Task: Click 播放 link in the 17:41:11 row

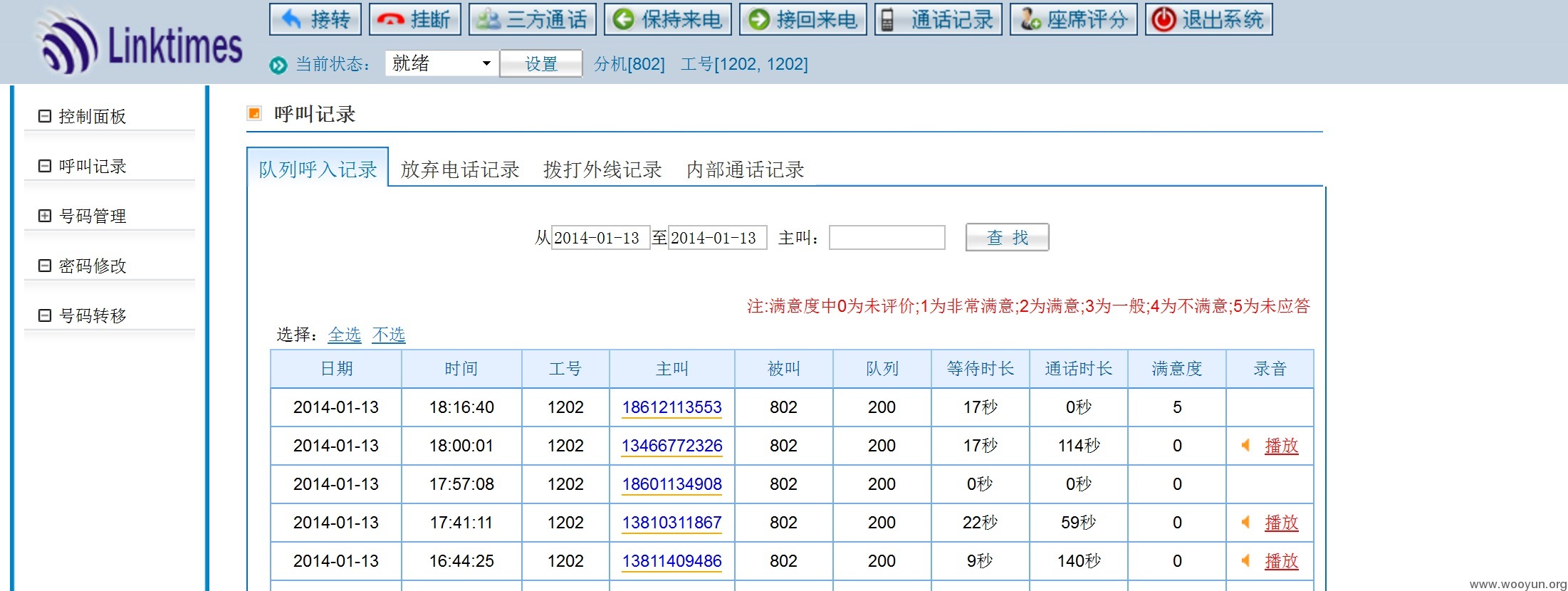Action: (1282, 523)
